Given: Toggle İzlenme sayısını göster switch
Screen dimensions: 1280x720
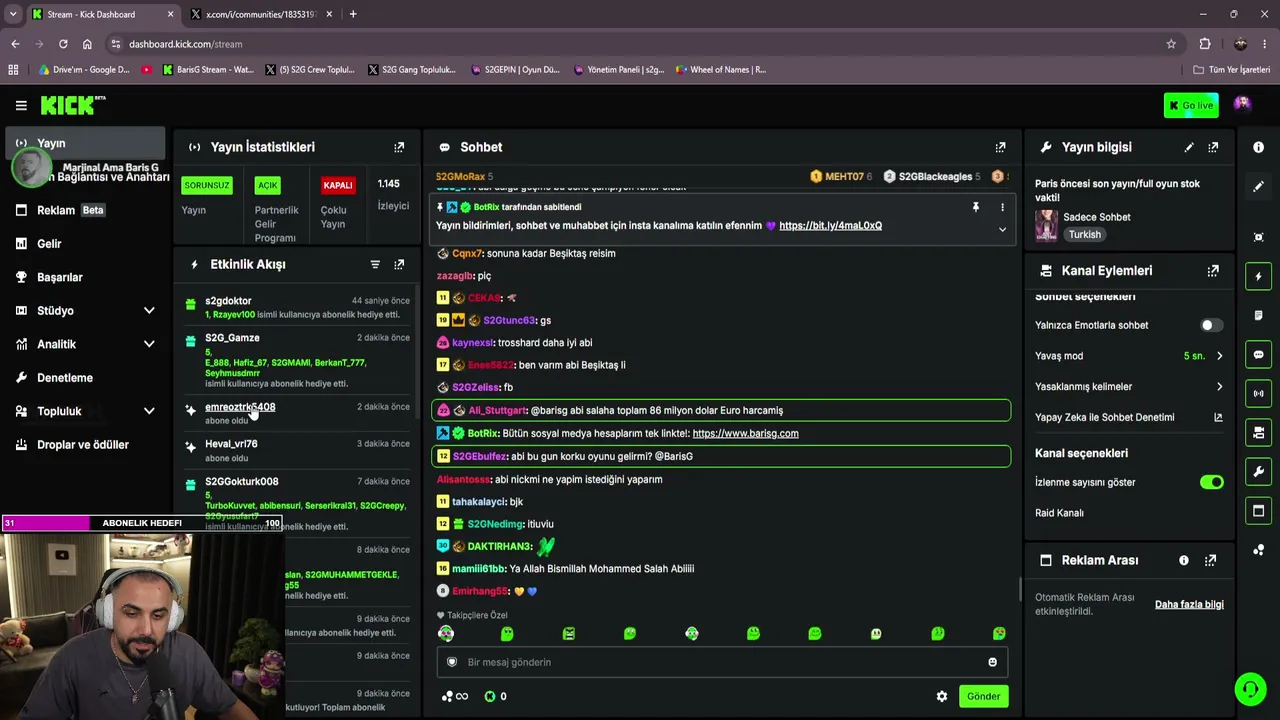Looking at the screenshot, I should (1211, 482).
